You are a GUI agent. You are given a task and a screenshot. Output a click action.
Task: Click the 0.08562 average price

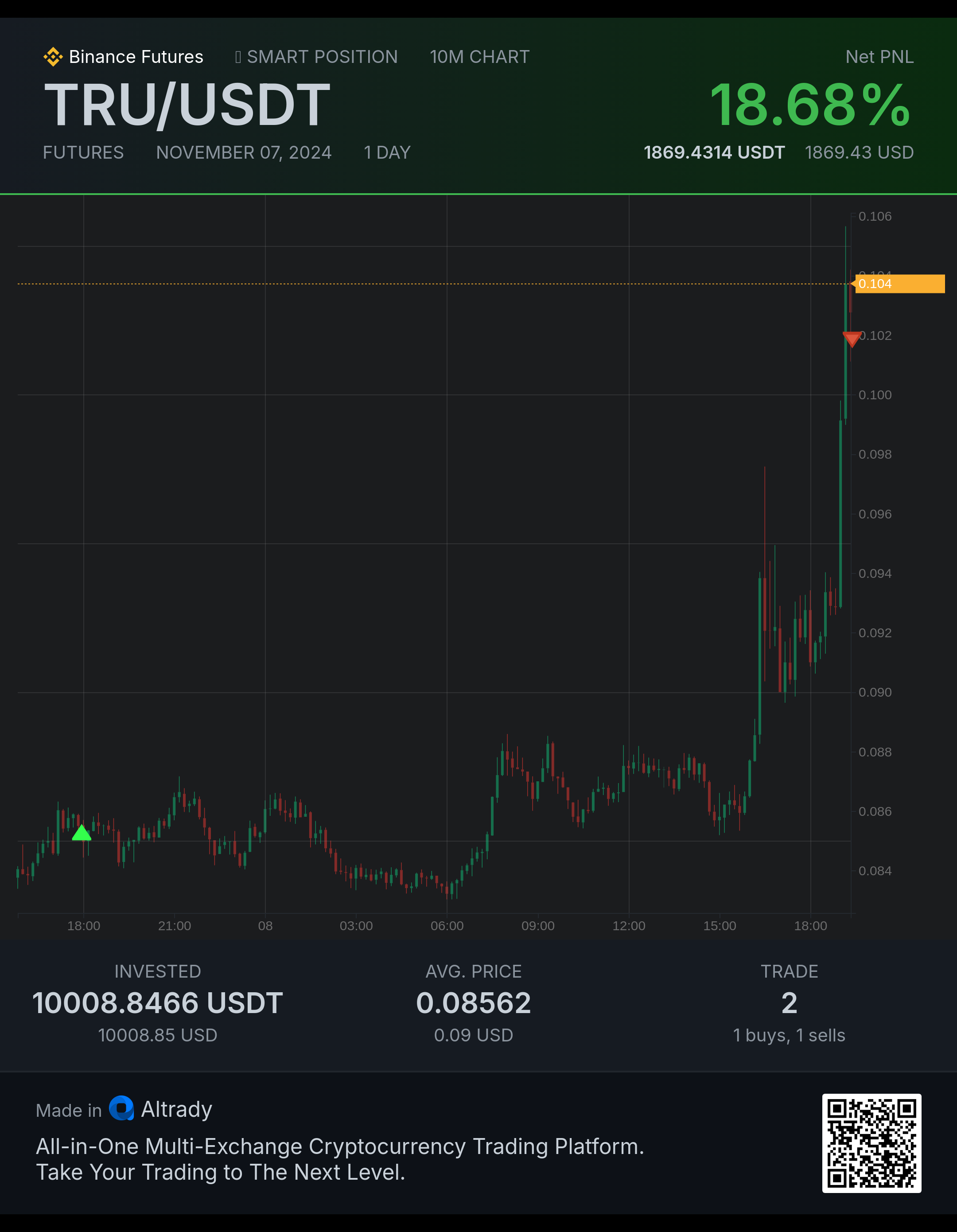point(474,1003)
